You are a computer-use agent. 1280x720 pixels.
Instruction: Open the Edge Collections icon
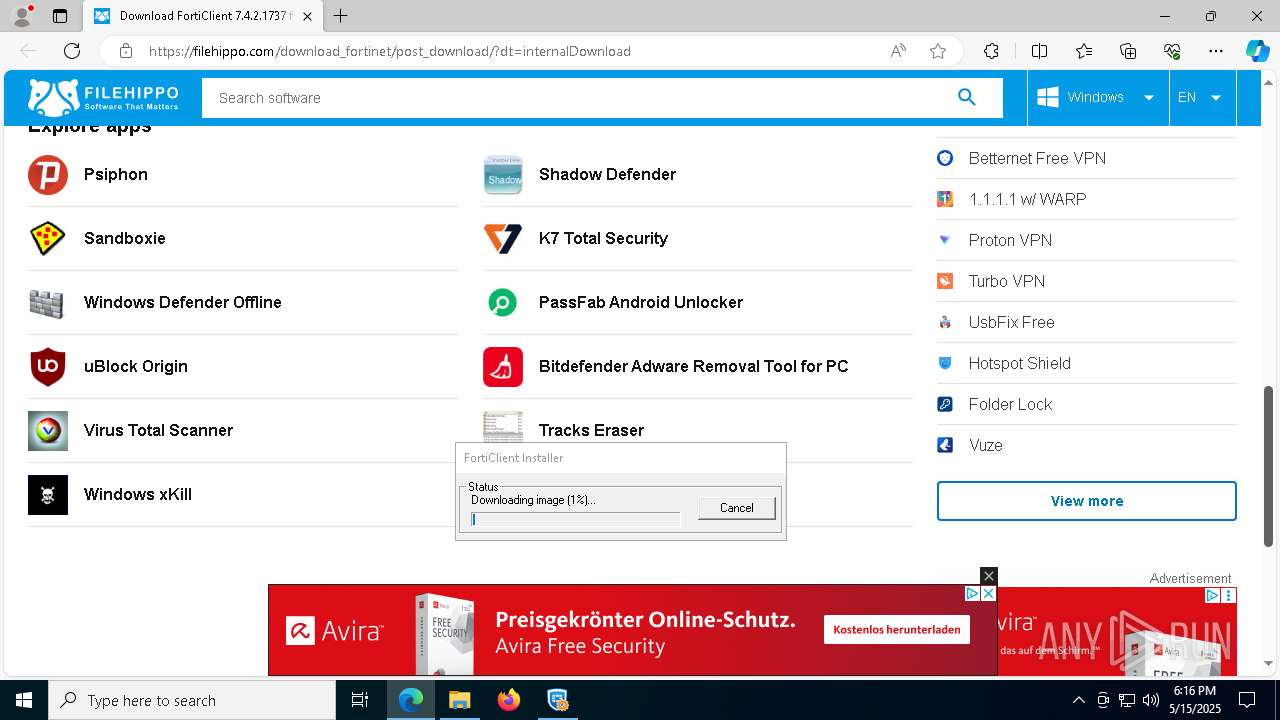(1128, 51)
